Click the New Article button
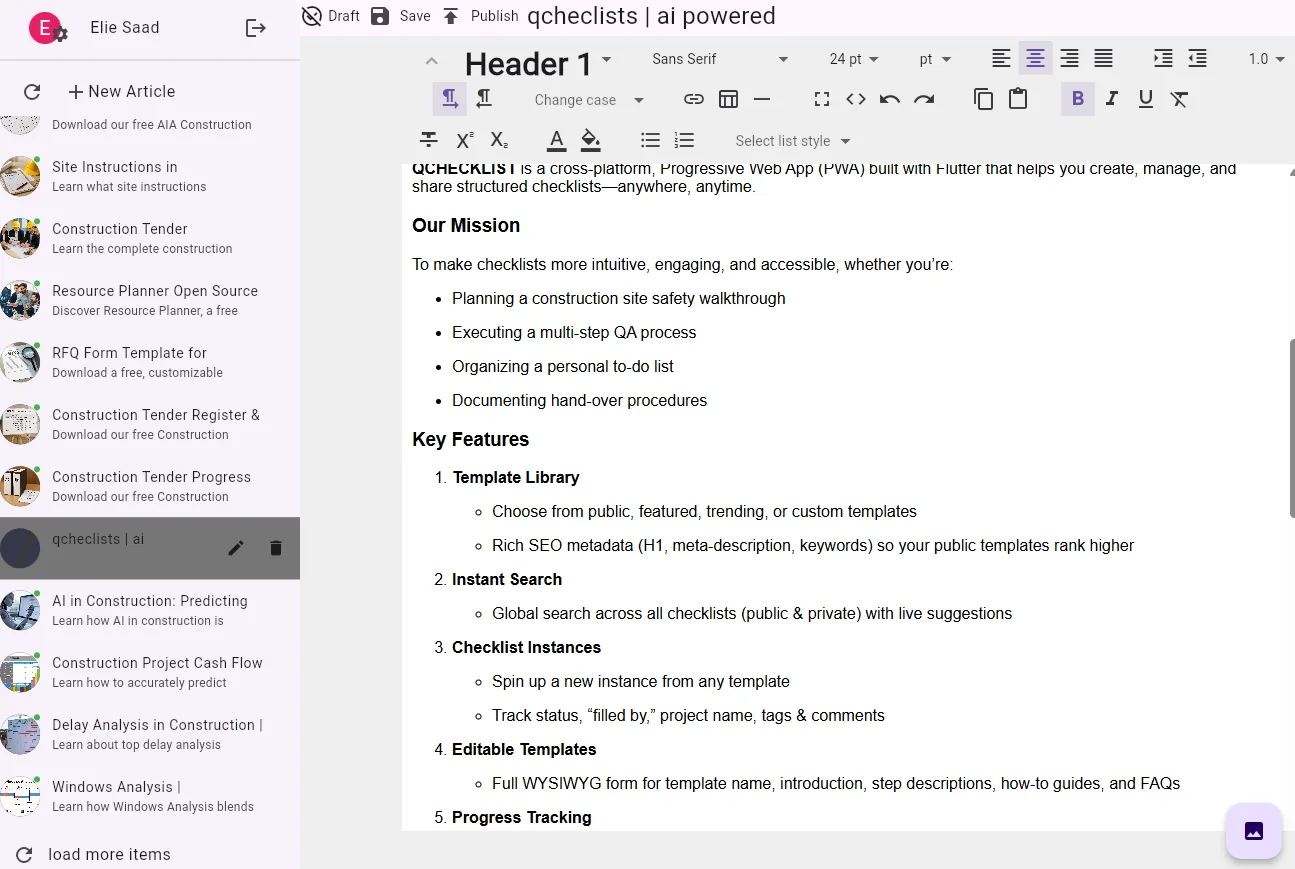The height and width of the screenshot is (869, 1295). pos(121,91)
